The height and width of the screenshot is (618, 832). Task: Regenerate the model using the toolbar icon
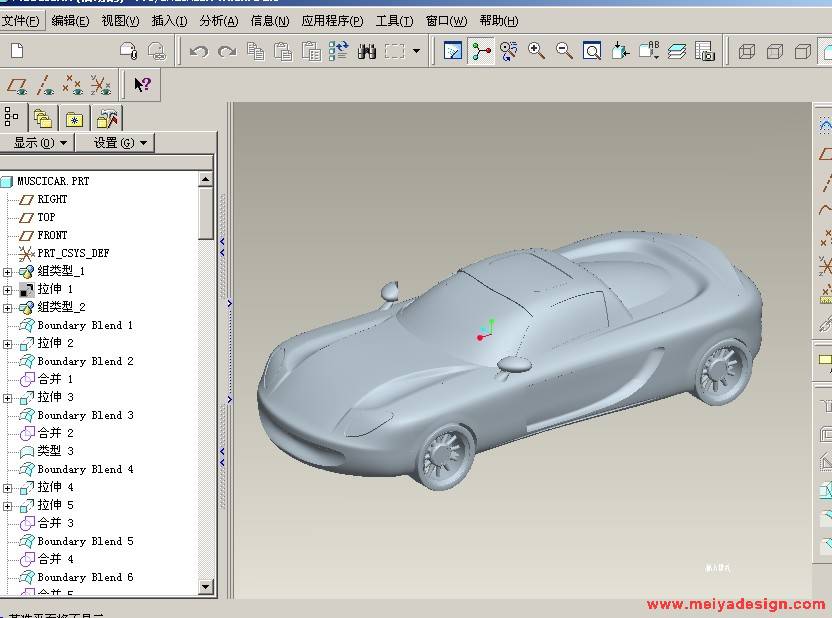339,51
